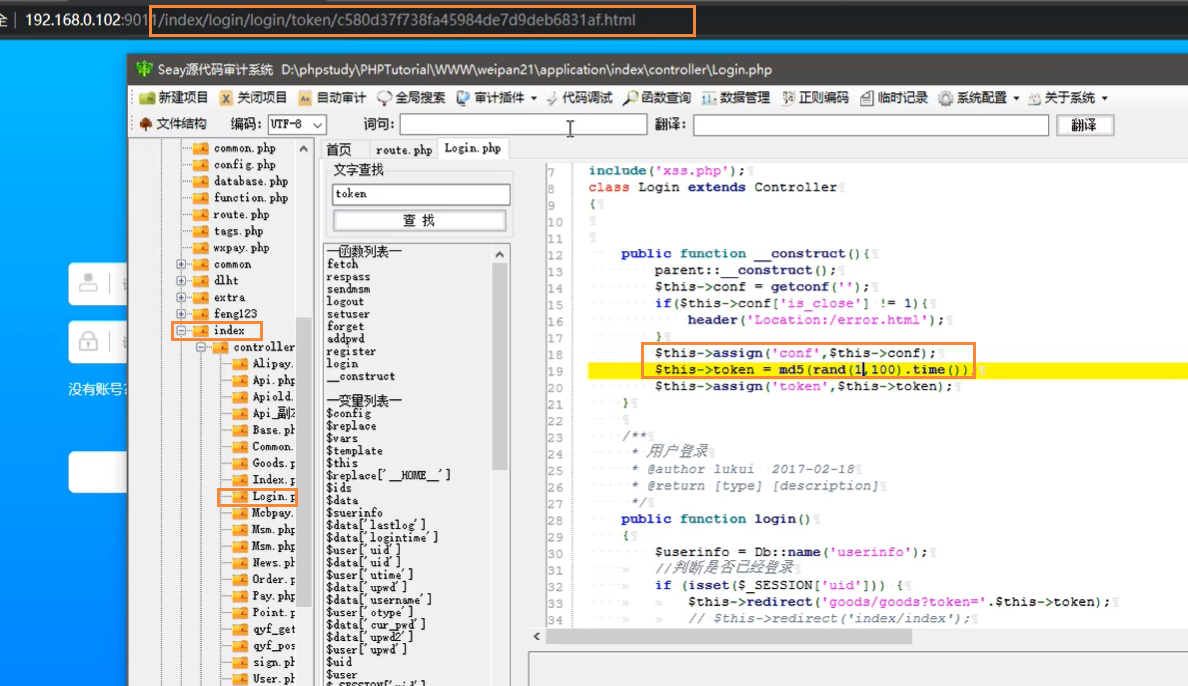Click the user avatar icon on login page
Viewport: 1188px width, 686px height.
coord(89,283)
